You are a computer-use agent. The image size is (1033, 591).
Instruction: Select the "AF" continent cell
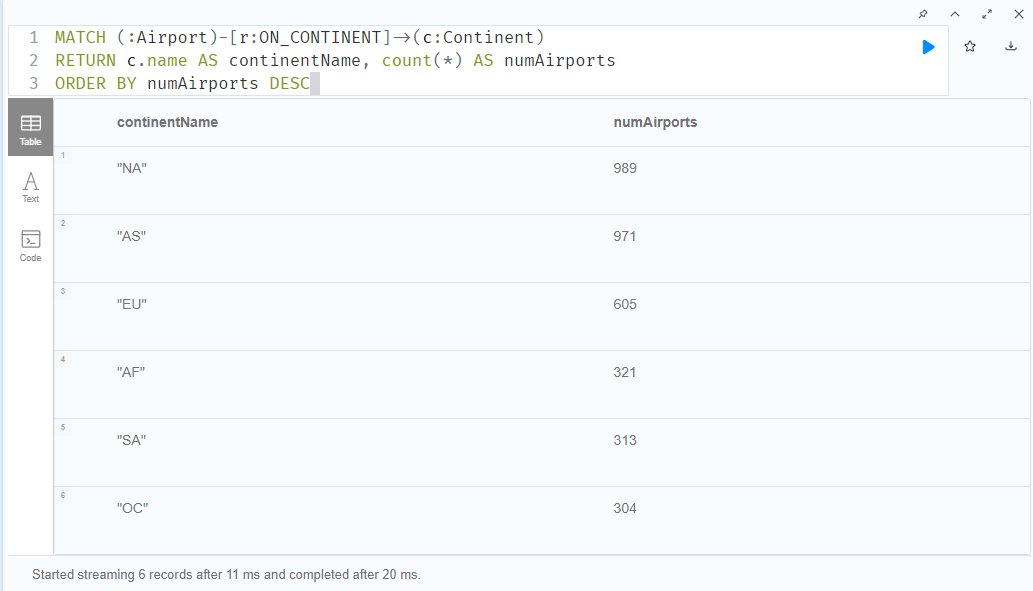pos(131,372)
